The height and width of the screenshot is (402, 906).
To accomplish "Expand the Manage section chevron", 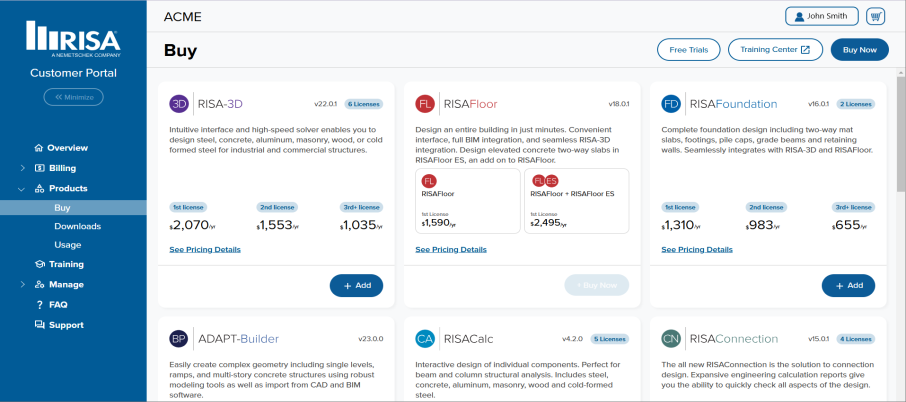I will point(23,284).
